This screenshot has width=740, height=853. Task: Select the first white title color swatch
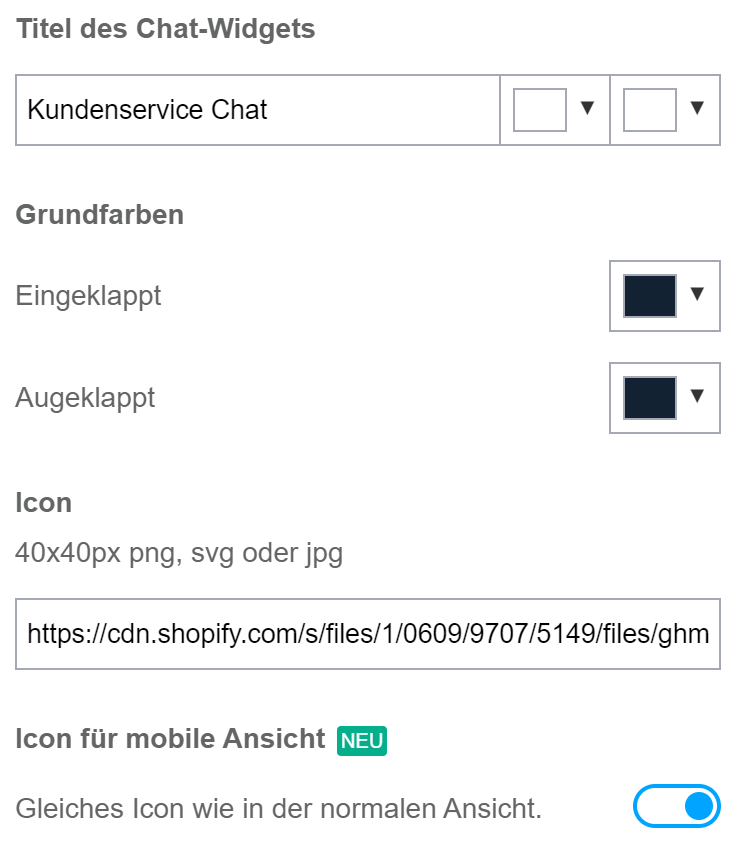click(x=540, y=110)
